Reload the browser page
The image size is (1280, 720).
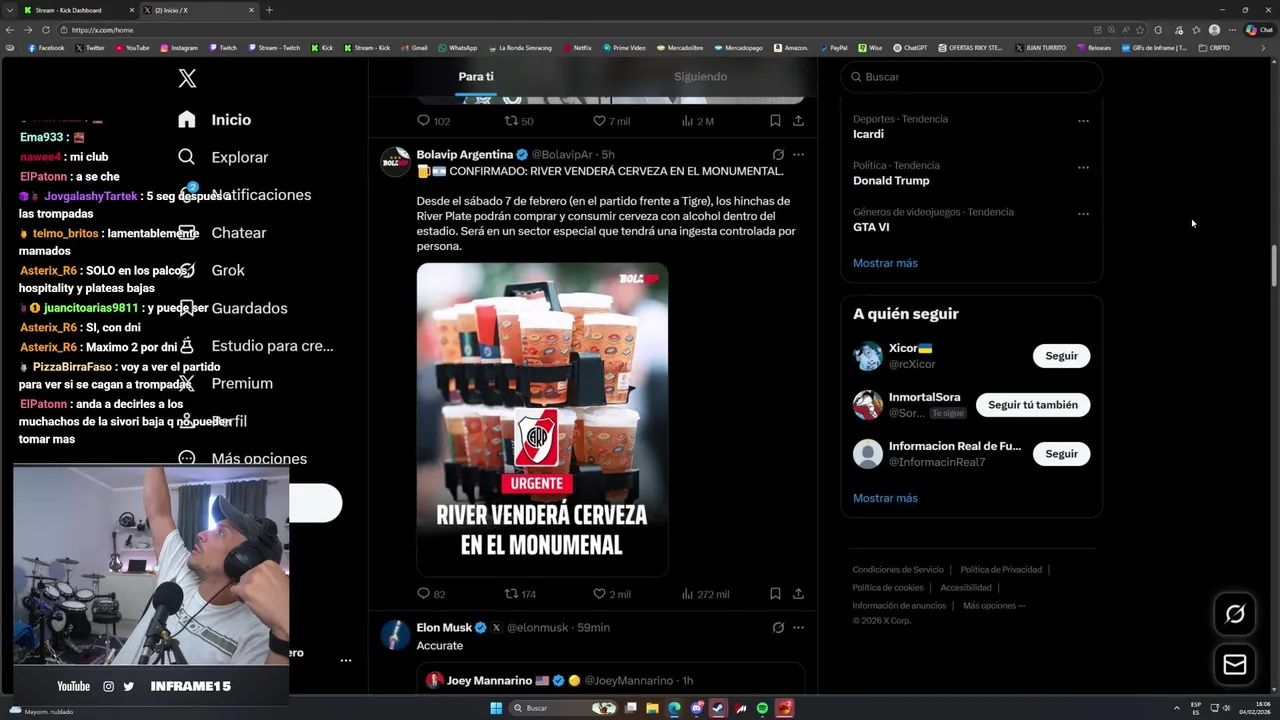tap(46, 30)
